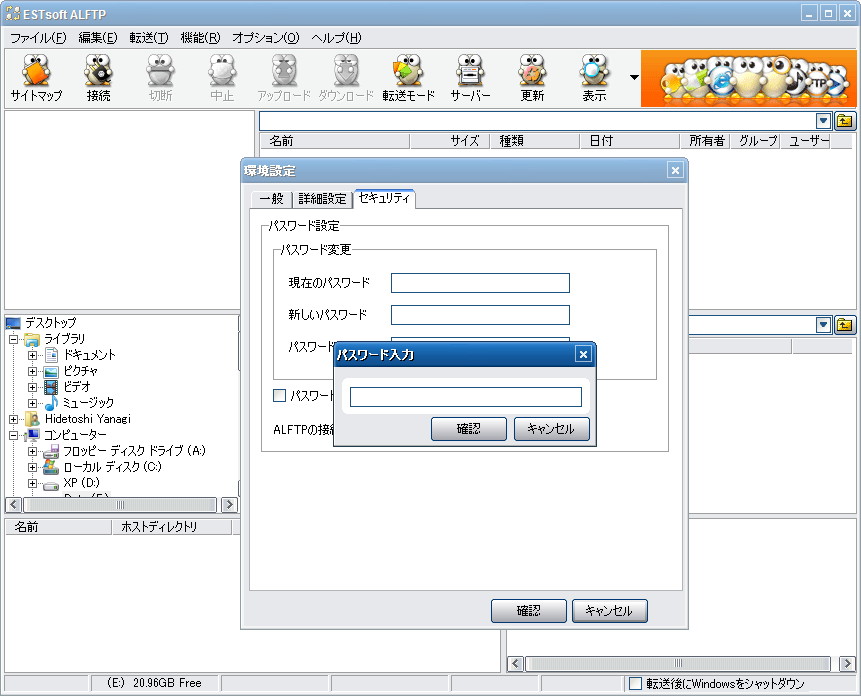Screen dimensions: 861x696
Task: Open the dropdown arrow beside 表示
Action: click(x=633, y=77)
